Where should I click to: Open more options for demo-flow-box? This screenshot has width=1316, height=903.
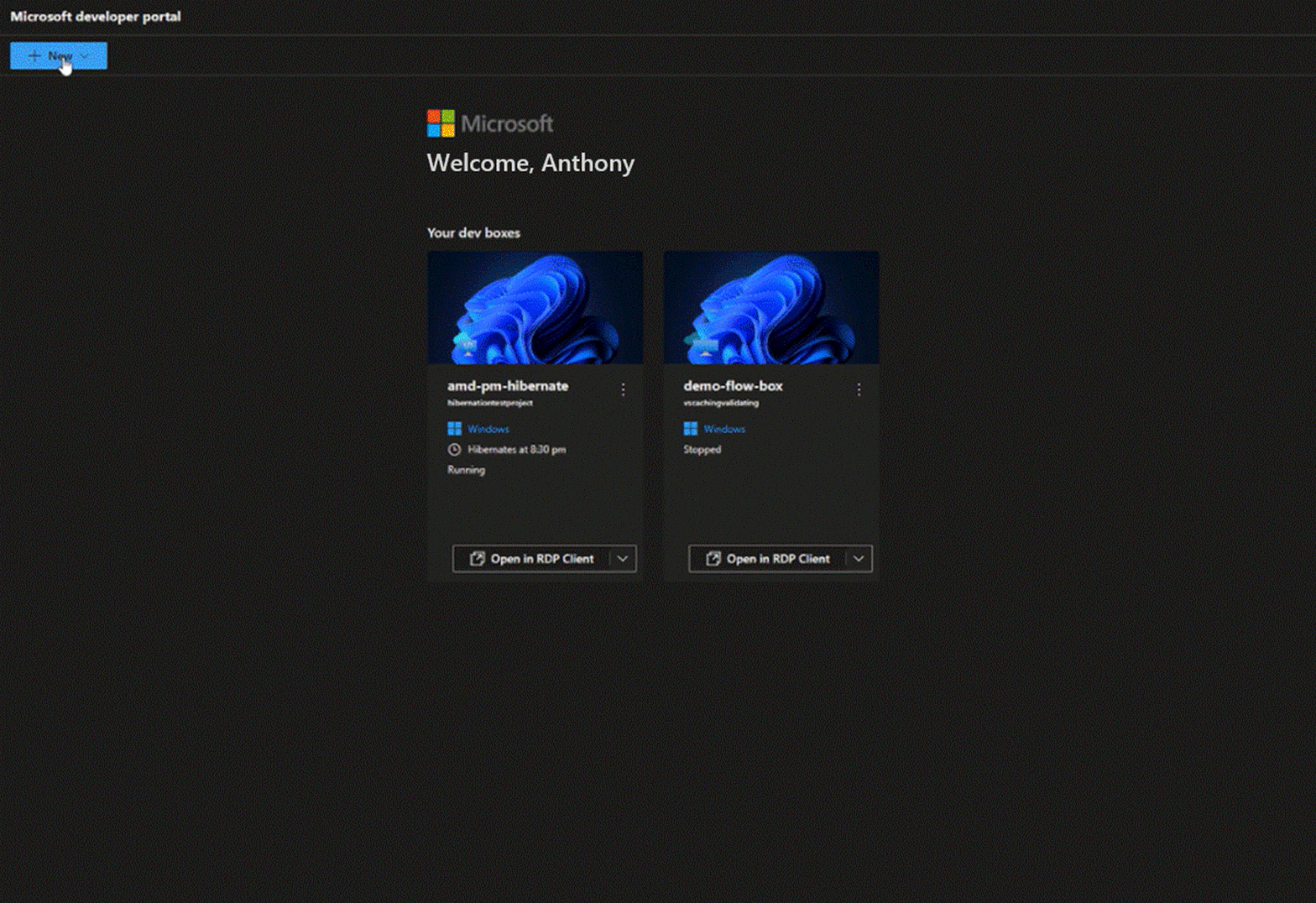859,389
